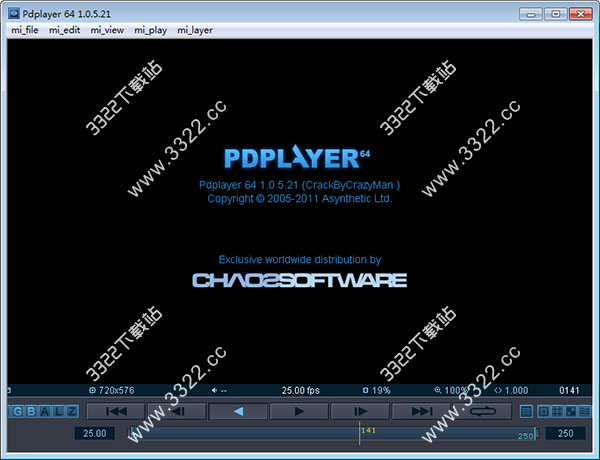Click the timeline end handle at 250

pyautogui.click(x=537, y=433)
